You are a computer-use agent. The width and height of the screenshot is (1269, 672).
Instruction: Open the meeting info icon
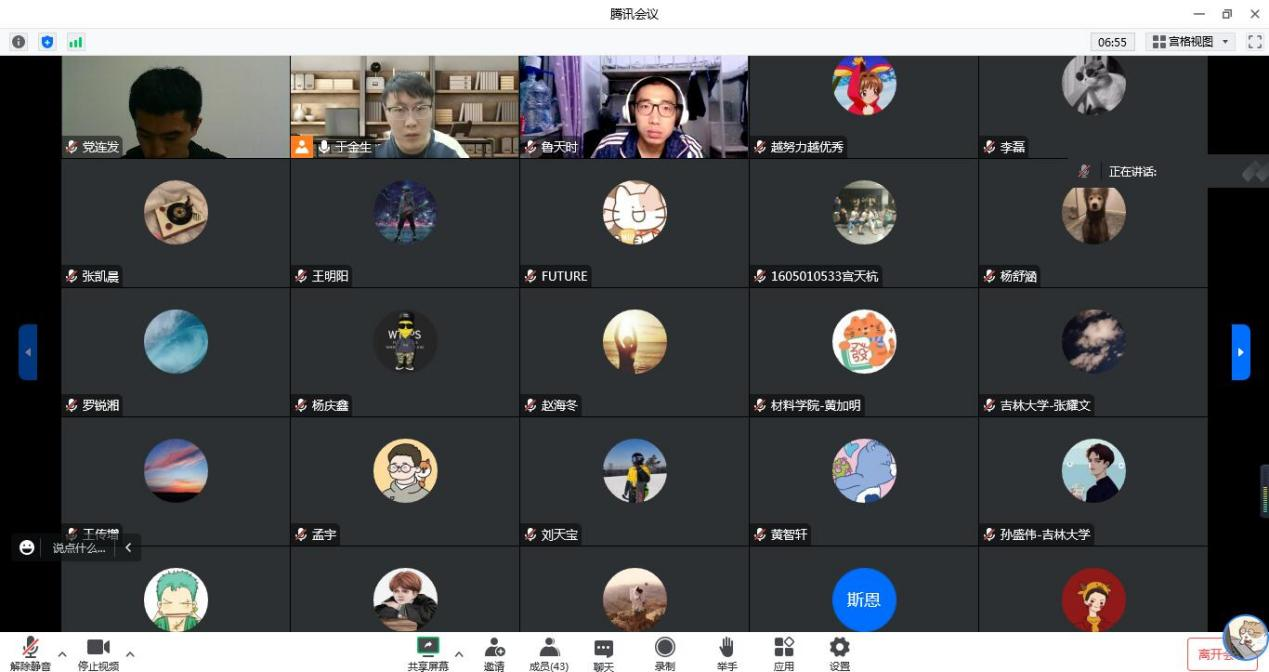click(18, 42)
